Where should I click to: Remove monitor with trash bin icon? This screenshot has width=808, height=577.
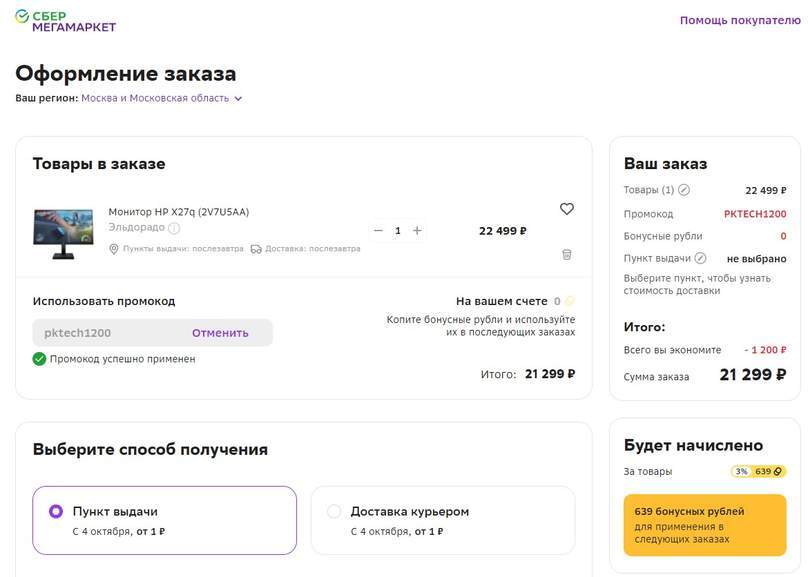[567, 254]
